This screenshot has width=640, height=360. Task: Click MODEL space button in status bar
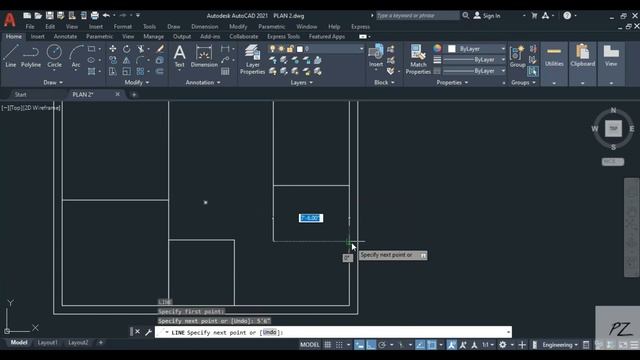click(310, 345)
